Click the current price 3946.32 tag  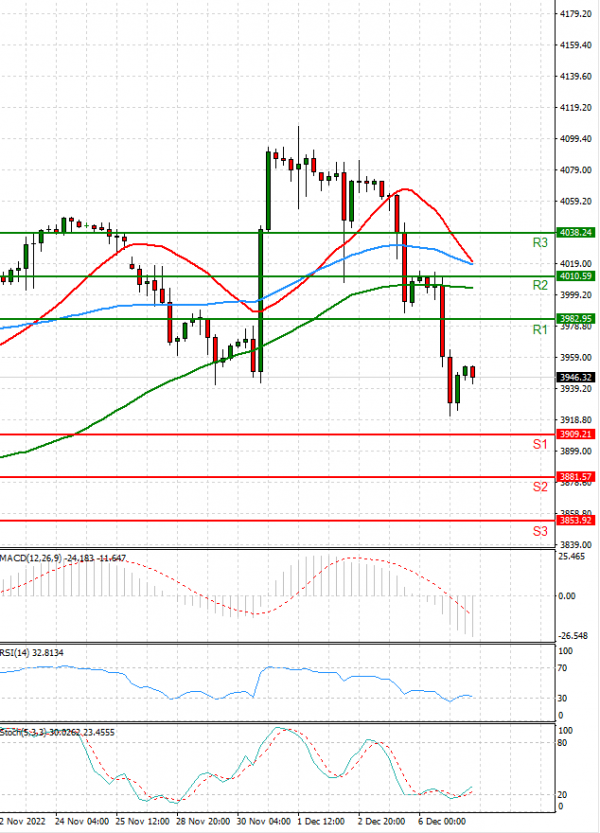pyautogui.click(x=576, y=377)
